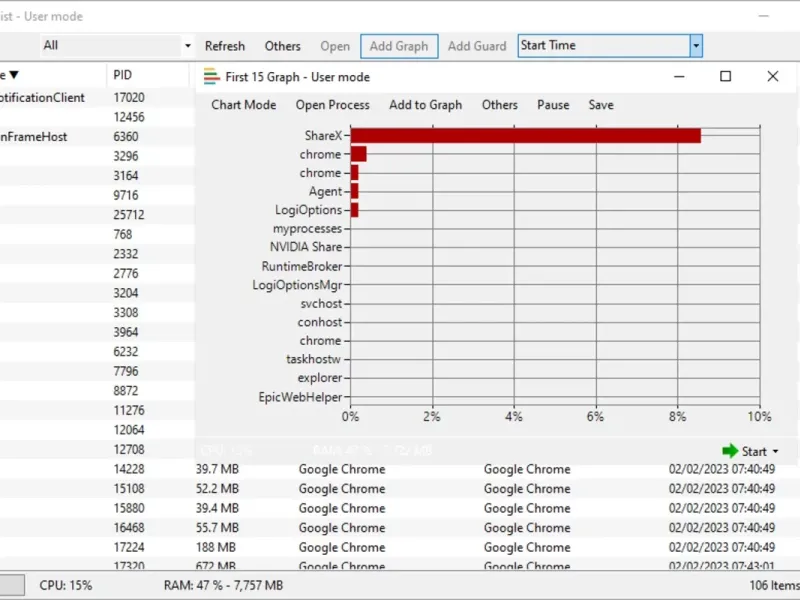Click the conhost chart label
The image size is (800, 600).
point(320,322)
